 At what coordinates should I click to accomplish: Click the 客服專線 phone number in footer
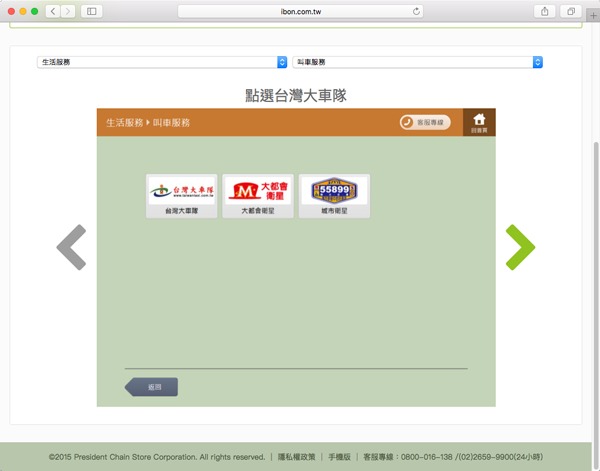[453, 457]
